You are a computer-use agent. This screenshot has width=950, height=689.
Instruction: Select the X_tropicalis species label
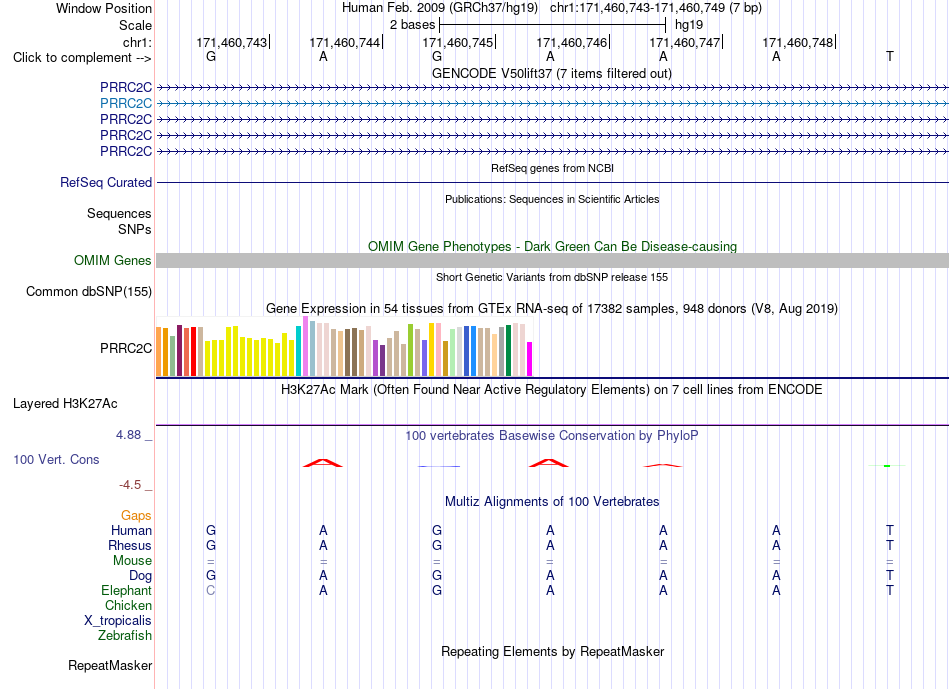point(118,621)
